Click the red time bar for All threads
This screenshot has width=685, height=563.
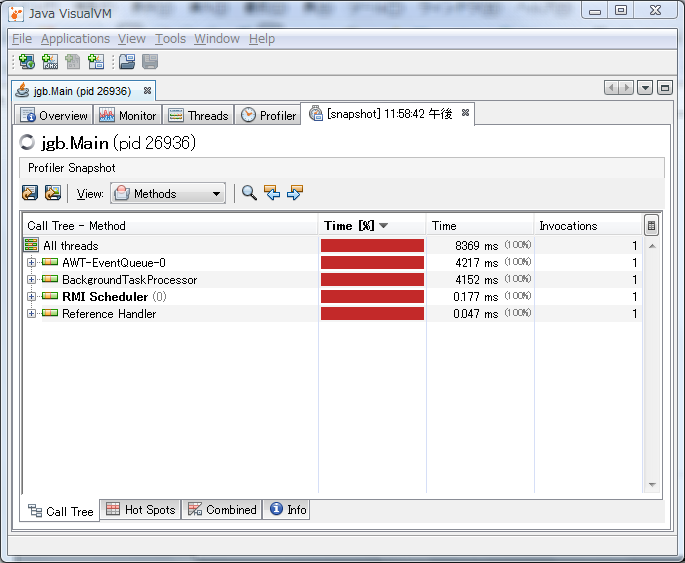coord(372,245)
